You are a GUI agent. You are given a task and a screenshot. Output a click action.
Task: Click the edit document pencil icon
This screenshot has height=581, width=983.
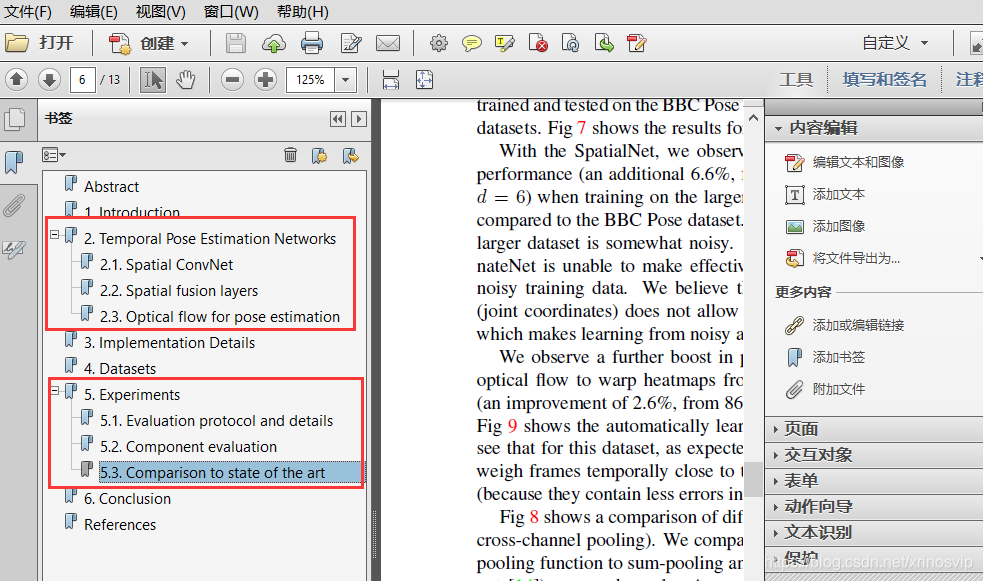tap(350, 43)
